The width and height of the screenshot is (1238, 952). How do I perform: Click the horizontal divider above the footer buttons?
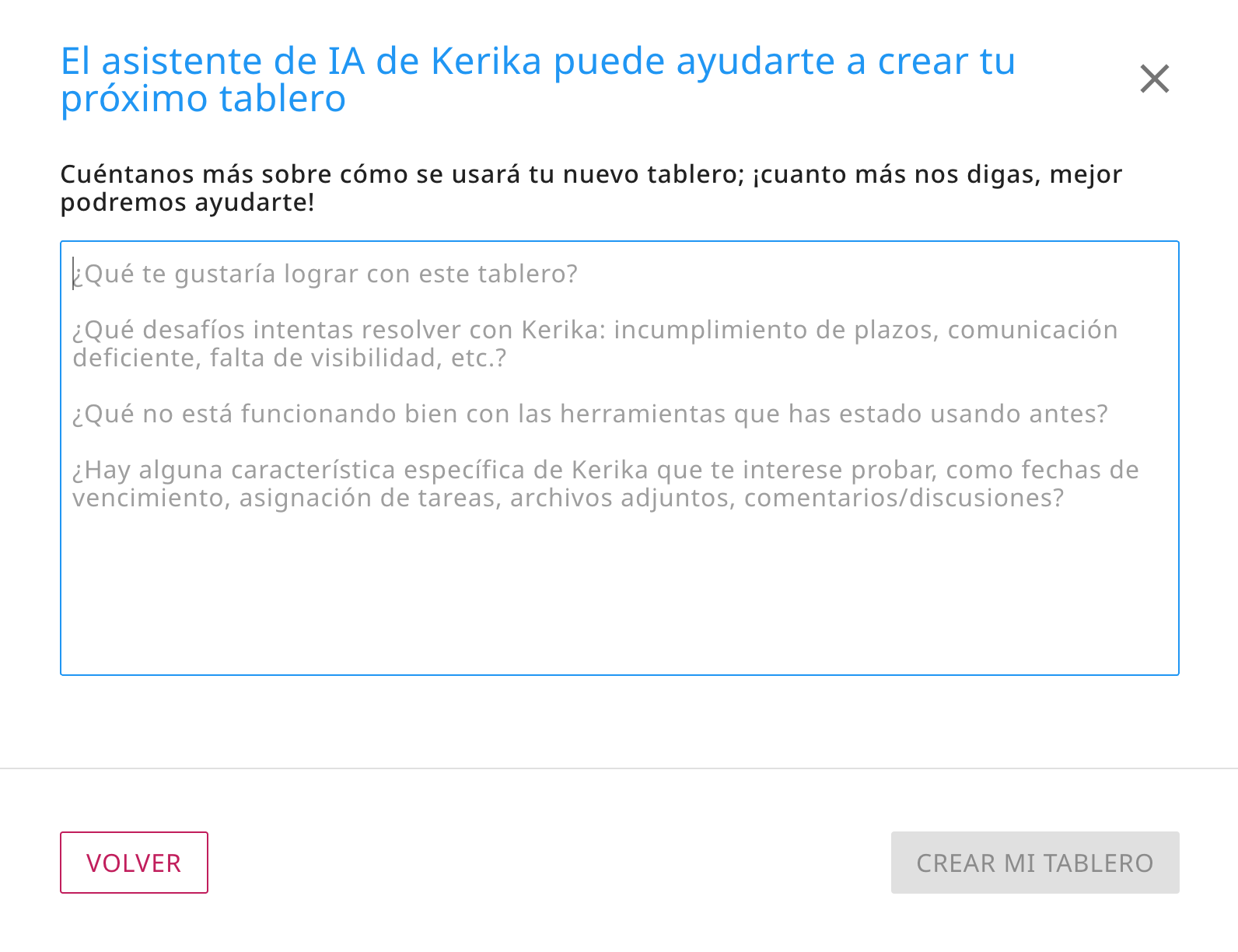(x=619, y=768)
